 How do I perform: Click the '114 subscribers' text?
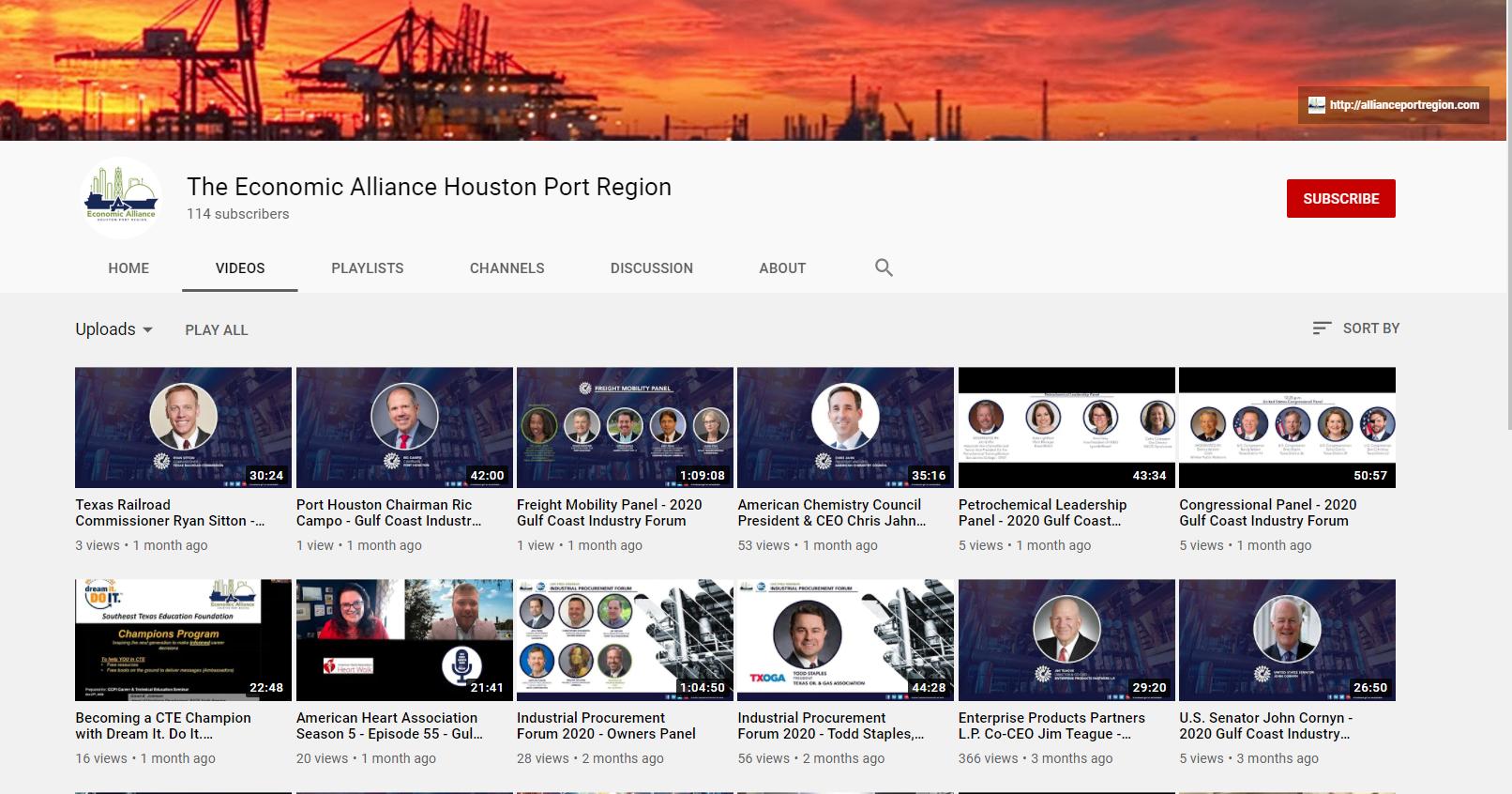[238, 214]
